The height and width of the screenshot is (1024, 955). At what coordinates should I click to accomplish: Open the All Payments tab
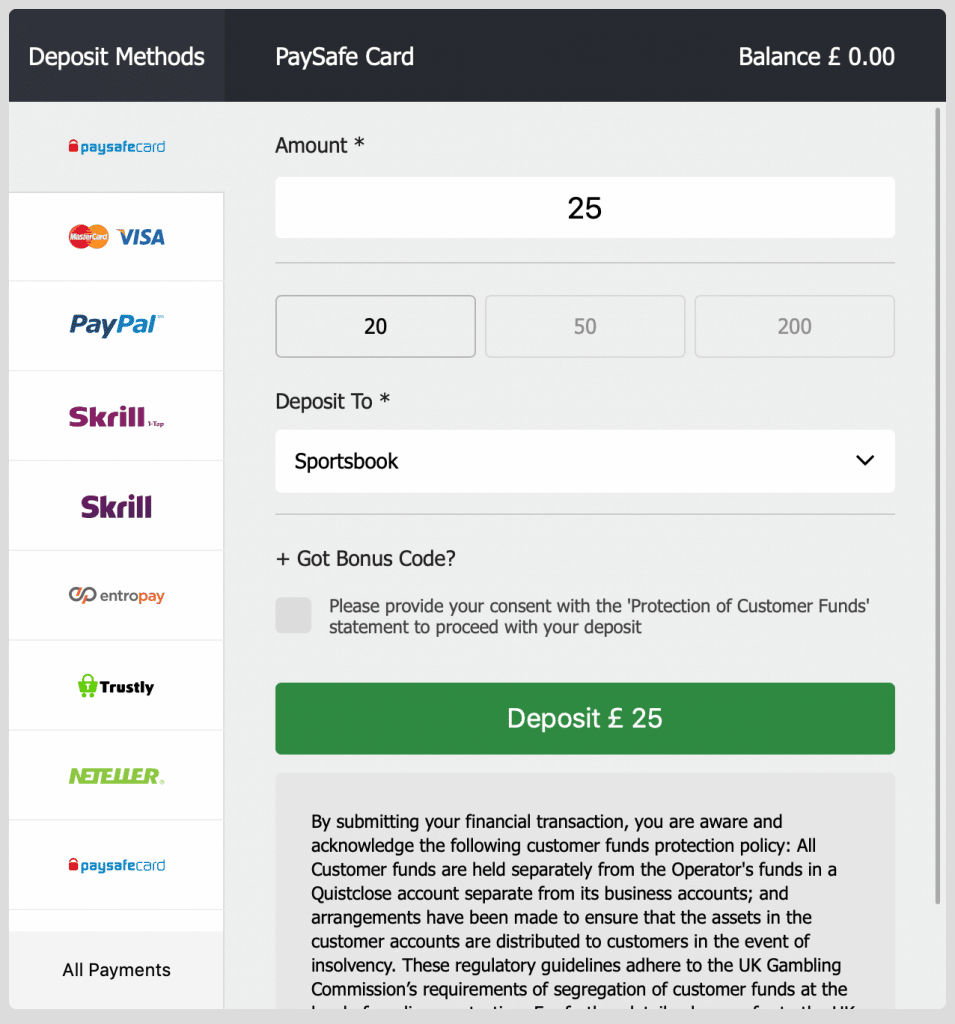pos(116,970)
